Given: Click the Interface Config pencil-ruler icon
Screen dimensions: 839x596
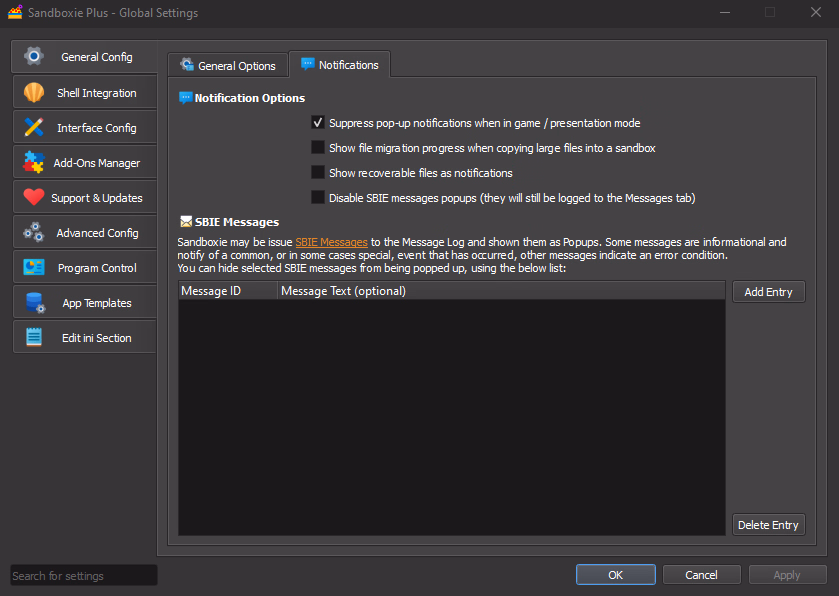Looking at the screenshot, I should (x=34, y=127).
